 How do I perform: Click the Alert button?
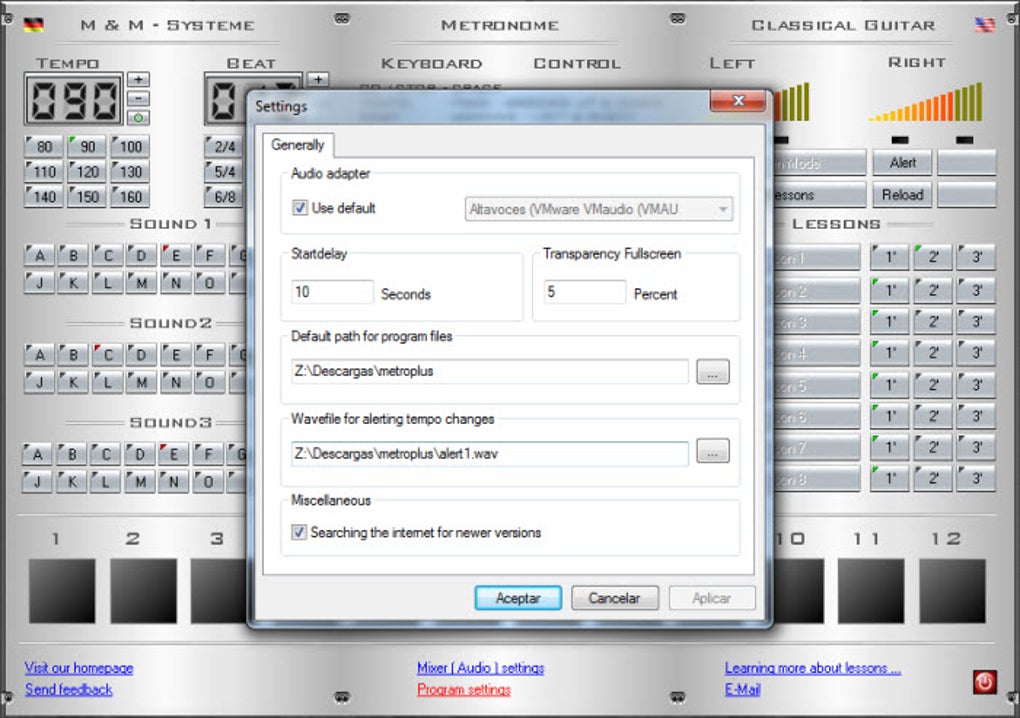click(902, 163)
